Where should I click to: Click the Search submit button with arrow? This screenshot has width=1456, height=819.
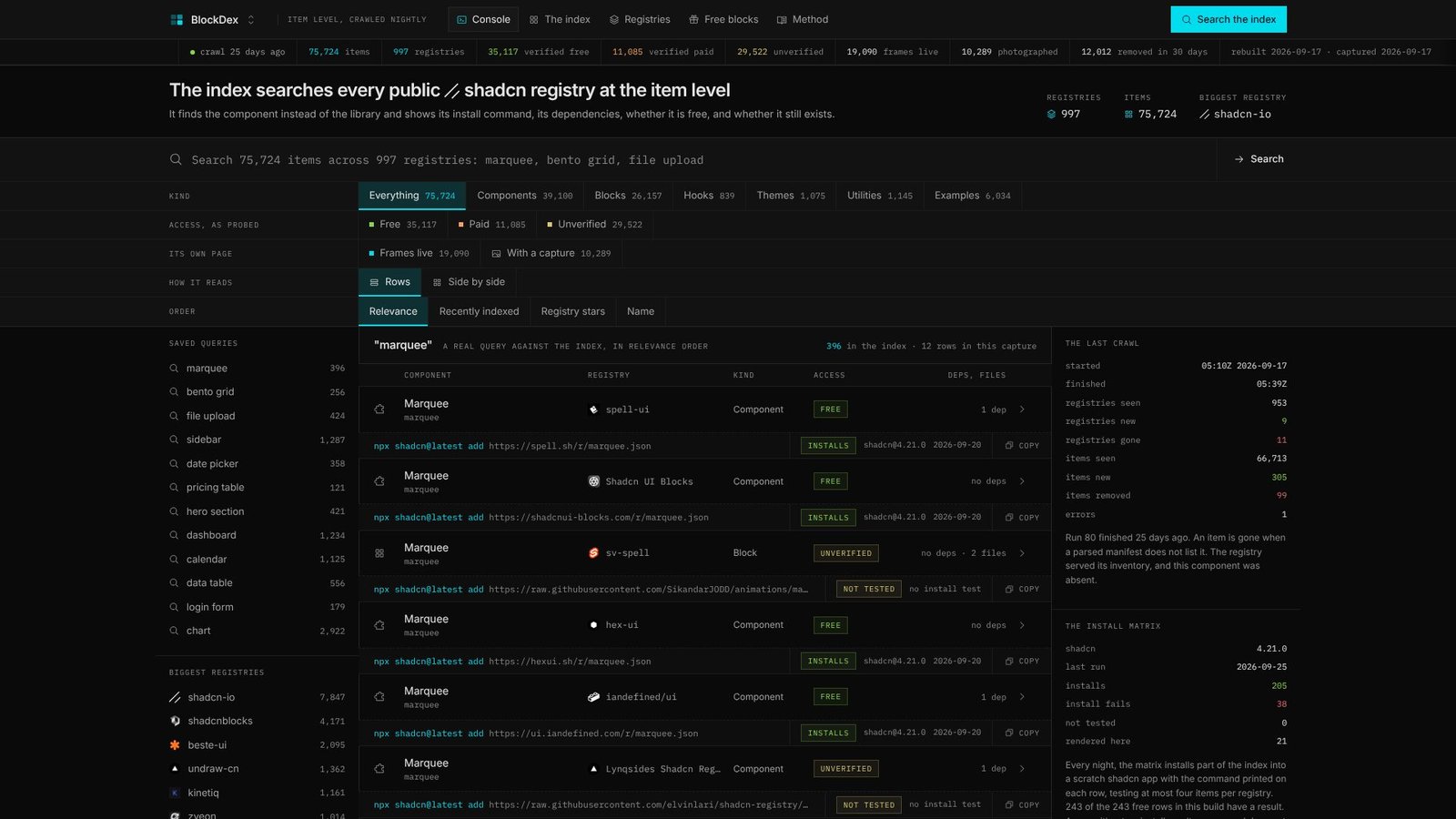tap(1259, 159)
